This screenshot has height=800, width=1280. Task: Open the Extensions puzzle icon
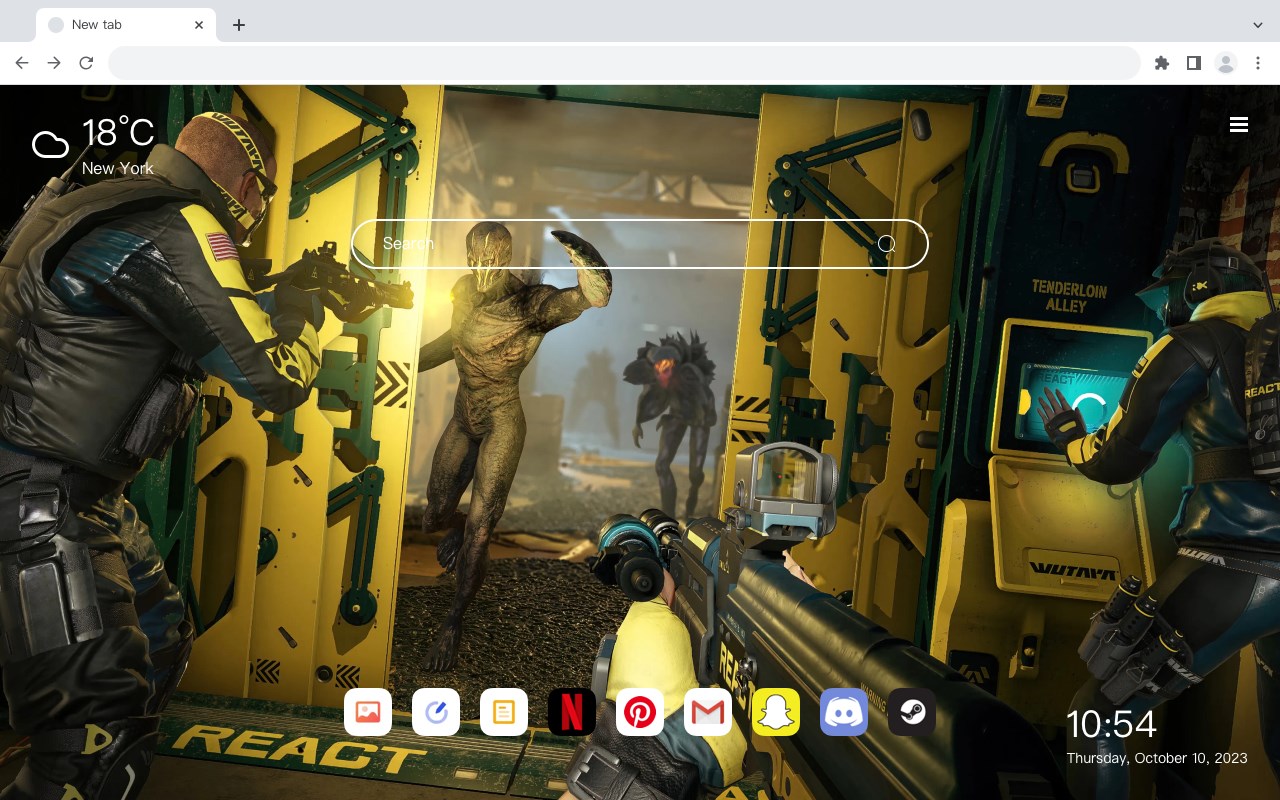1161,63
